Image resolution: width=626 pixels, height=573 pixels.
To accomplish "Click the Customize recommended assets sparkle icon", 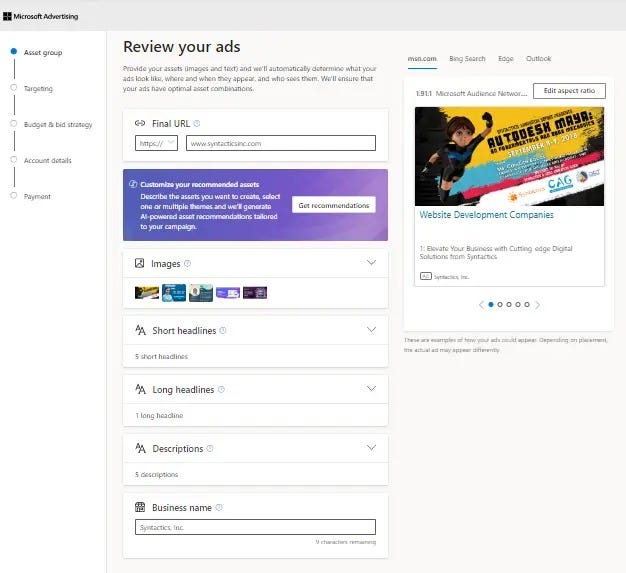I will click(x=133, y=184).
